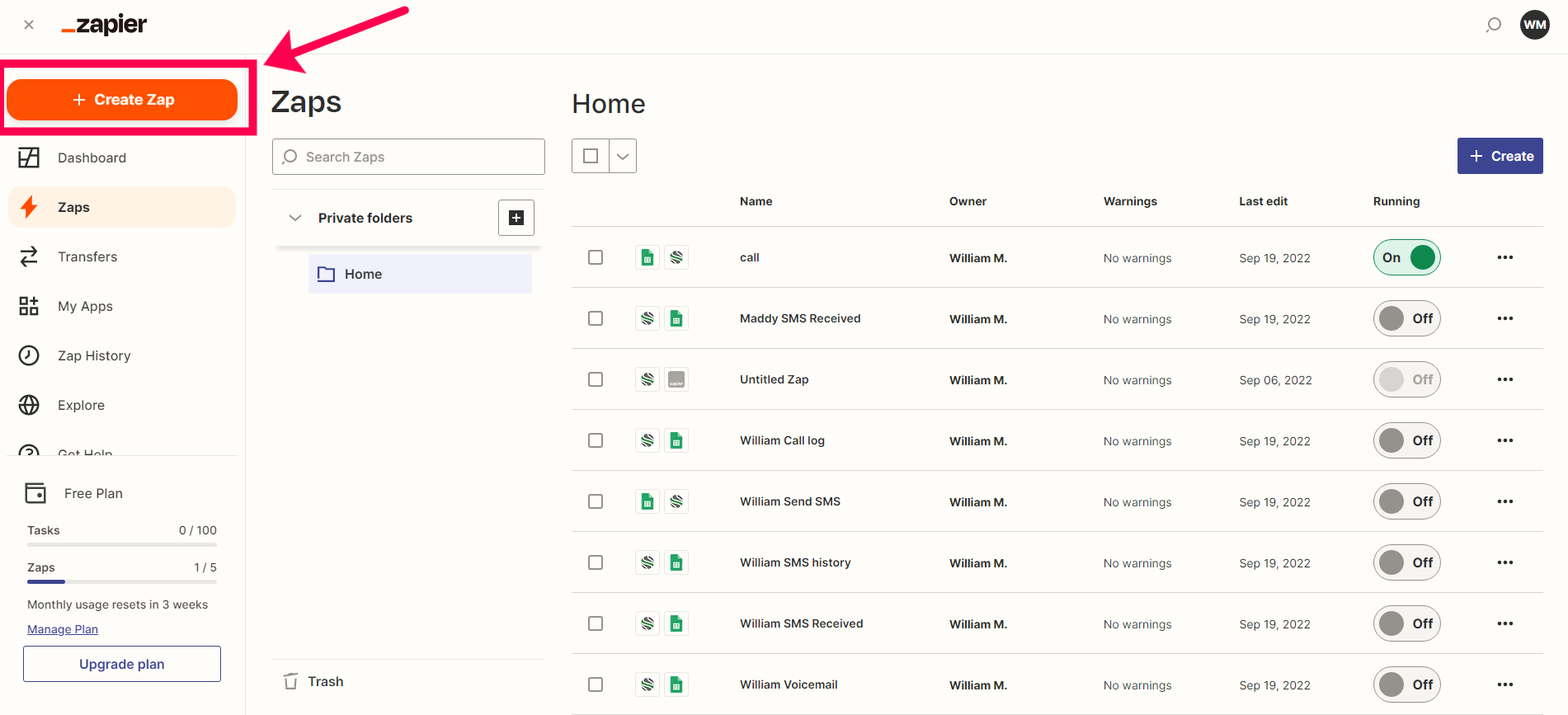Click Google Sheets icon in Maddy SMS Received row
The width and height of the screenshot is (1568, 715).
676,318
